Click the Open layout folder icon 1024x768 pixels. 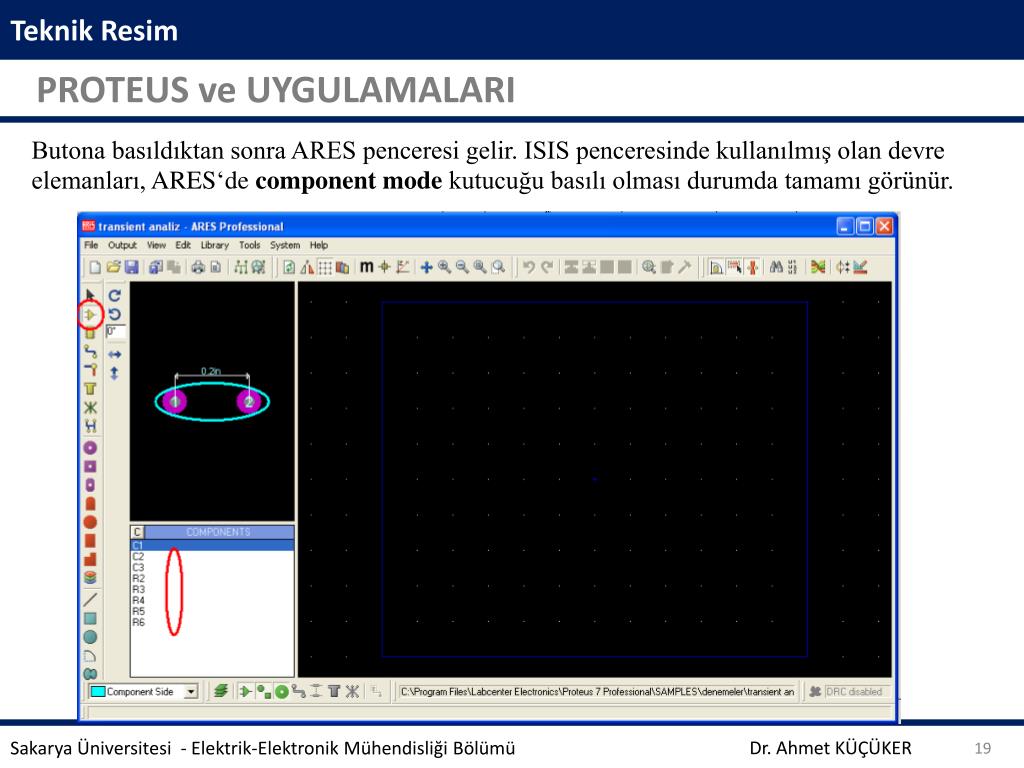(x=114, y=267)
